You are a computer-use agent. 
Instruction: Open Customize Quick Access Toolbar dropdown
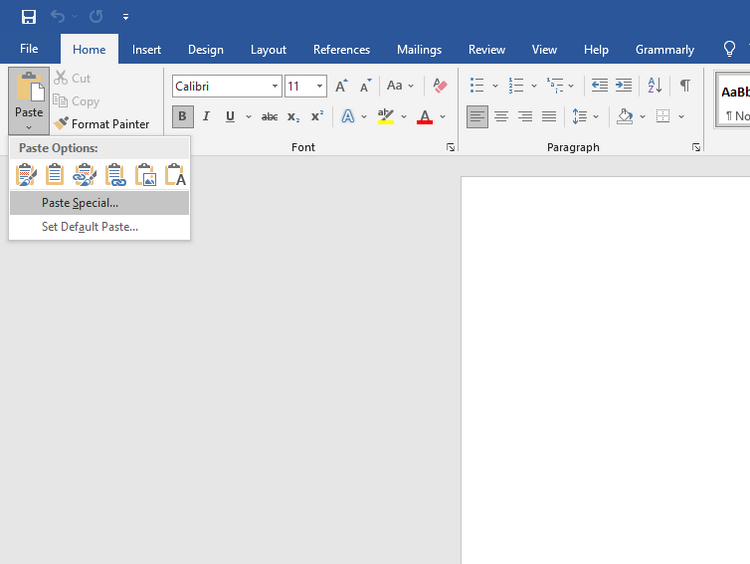click(125, 17)
